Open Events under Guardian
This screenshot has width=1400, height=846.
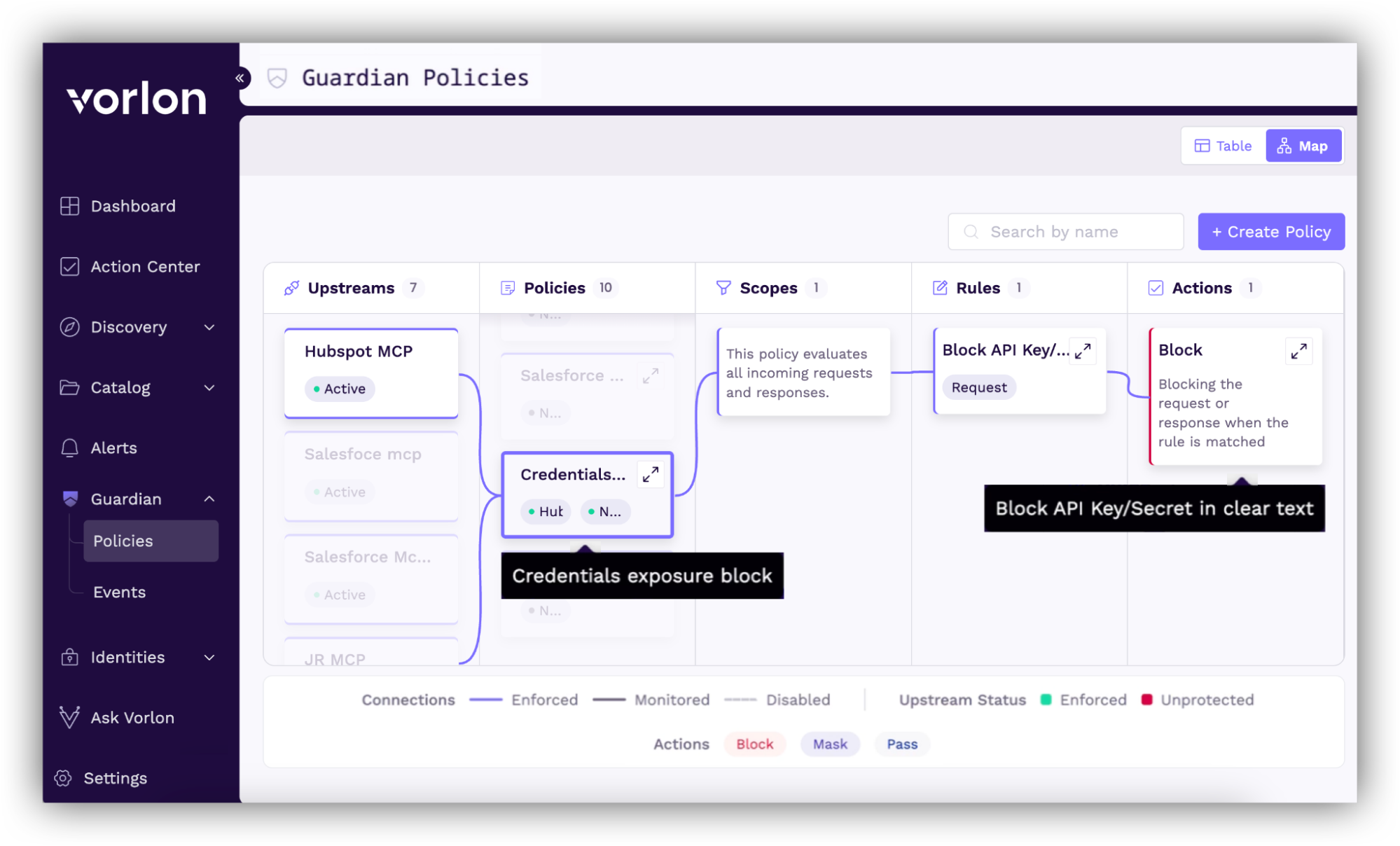tap(119, 592)
